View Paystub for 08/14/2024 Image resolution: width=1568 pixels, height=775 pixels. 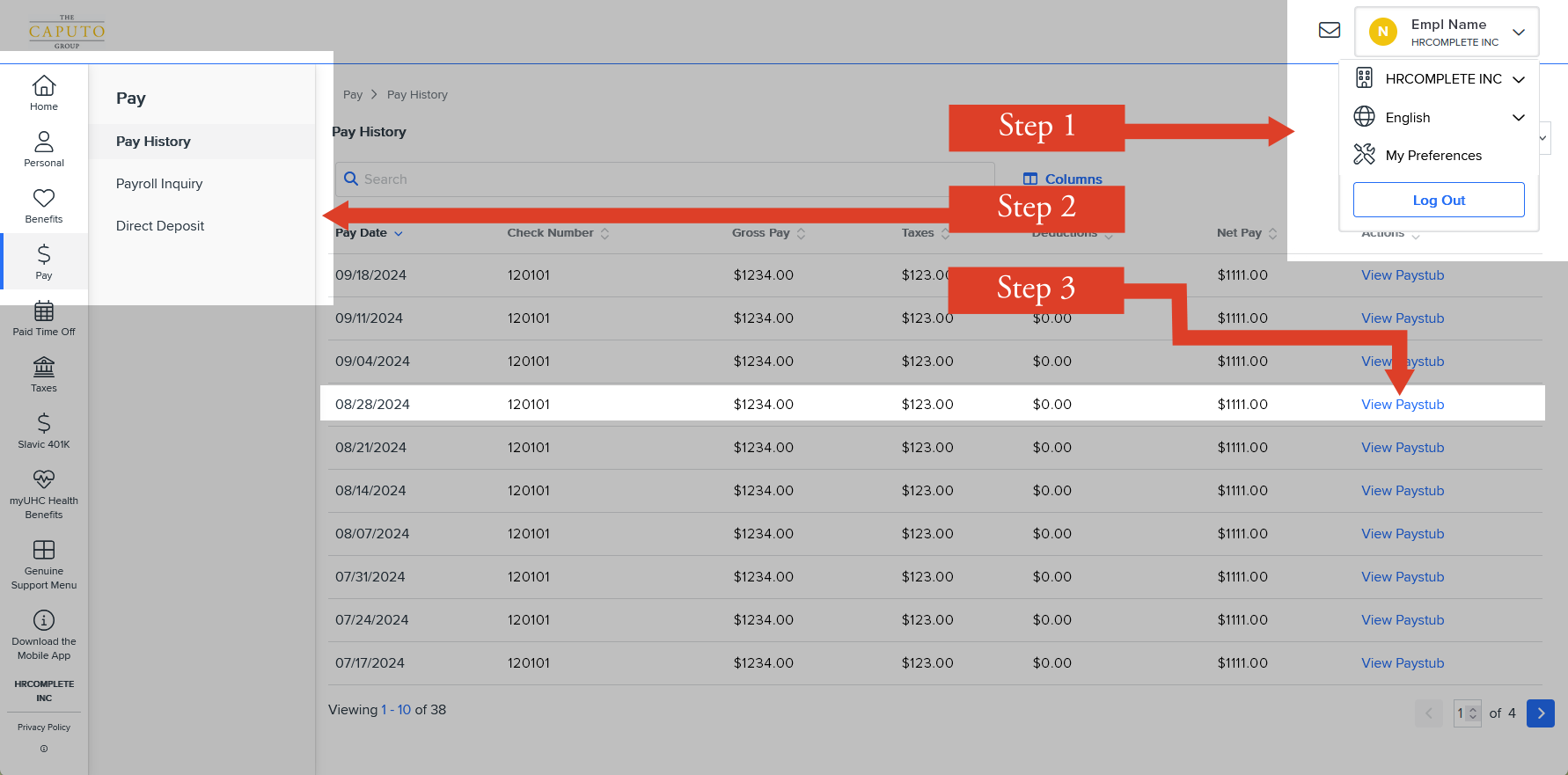1403,491
